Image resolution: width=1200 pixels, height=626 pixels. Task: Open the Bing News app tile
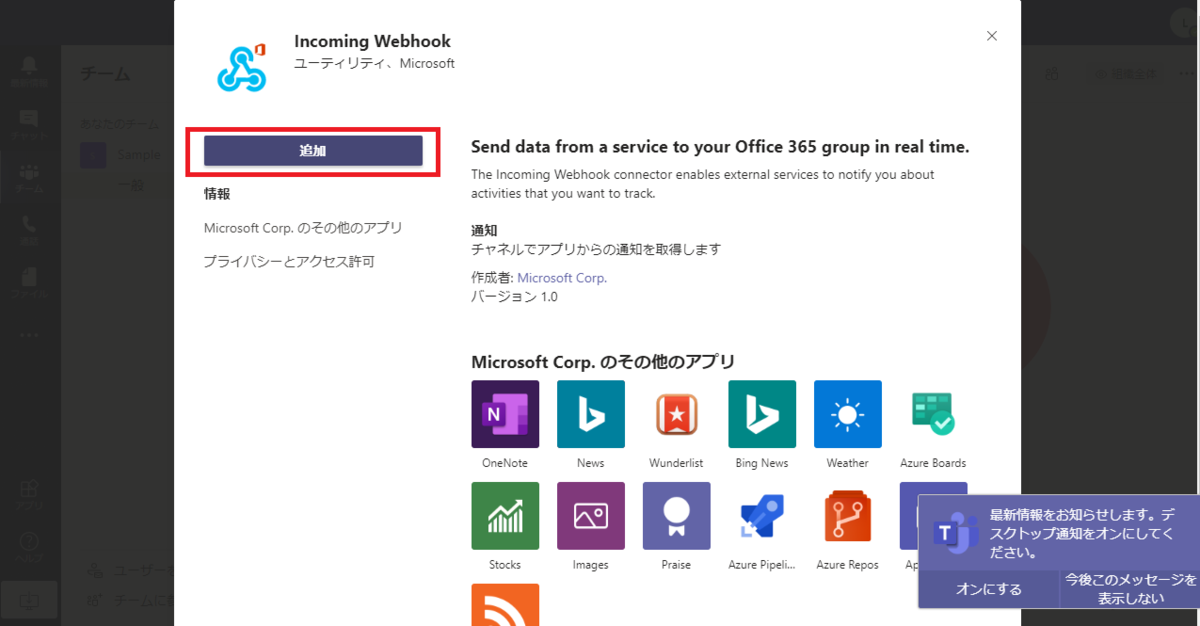762,414
